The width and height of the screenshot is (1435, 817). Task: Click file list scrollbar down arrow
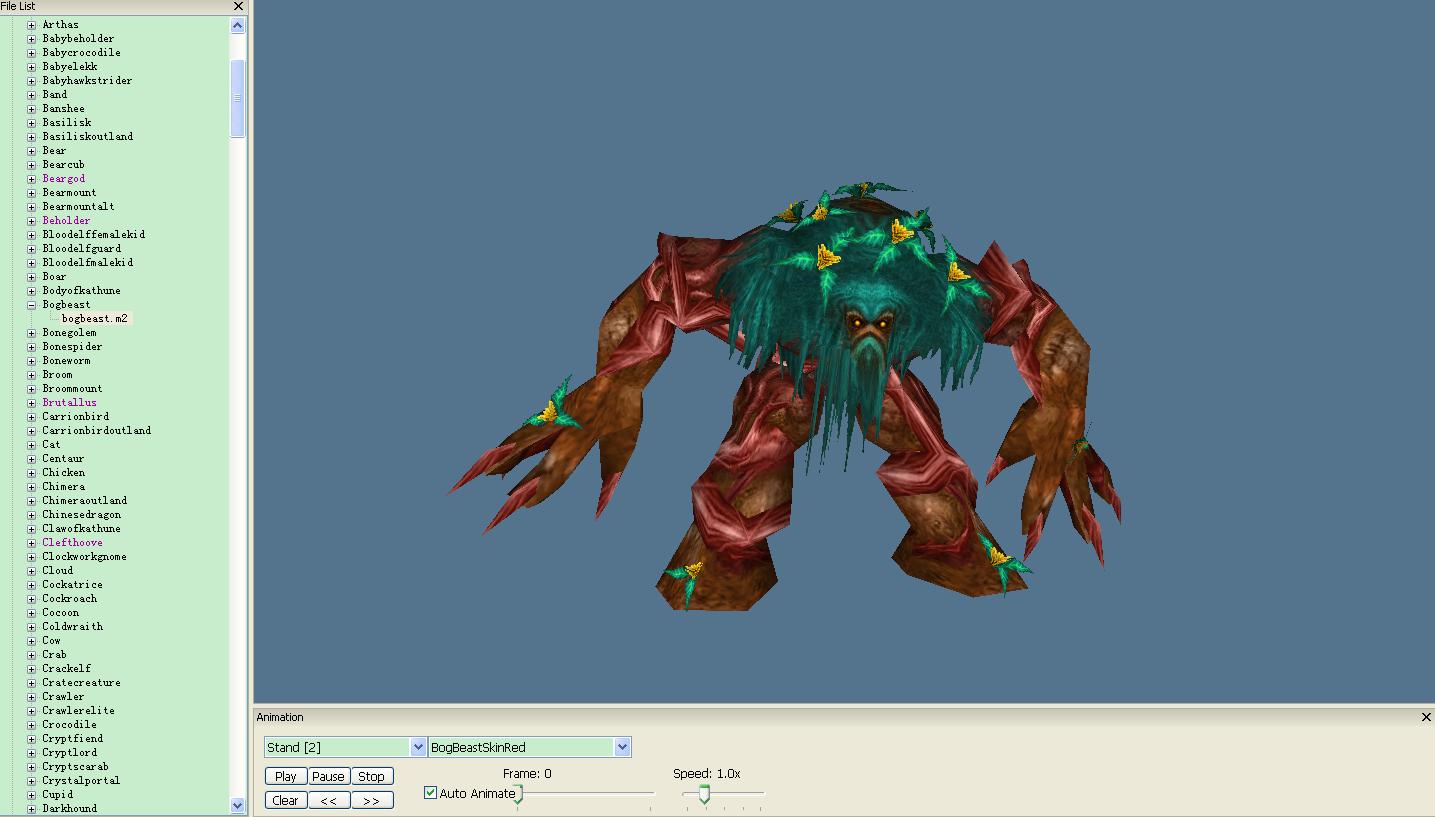238,805
